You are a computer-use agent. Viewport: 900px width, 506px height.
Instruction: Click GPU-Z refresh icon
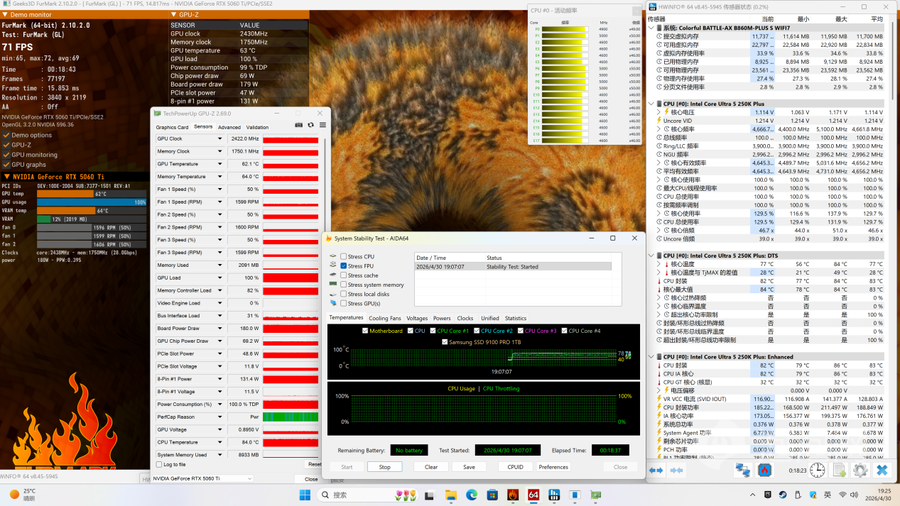[x=311, y=125]
